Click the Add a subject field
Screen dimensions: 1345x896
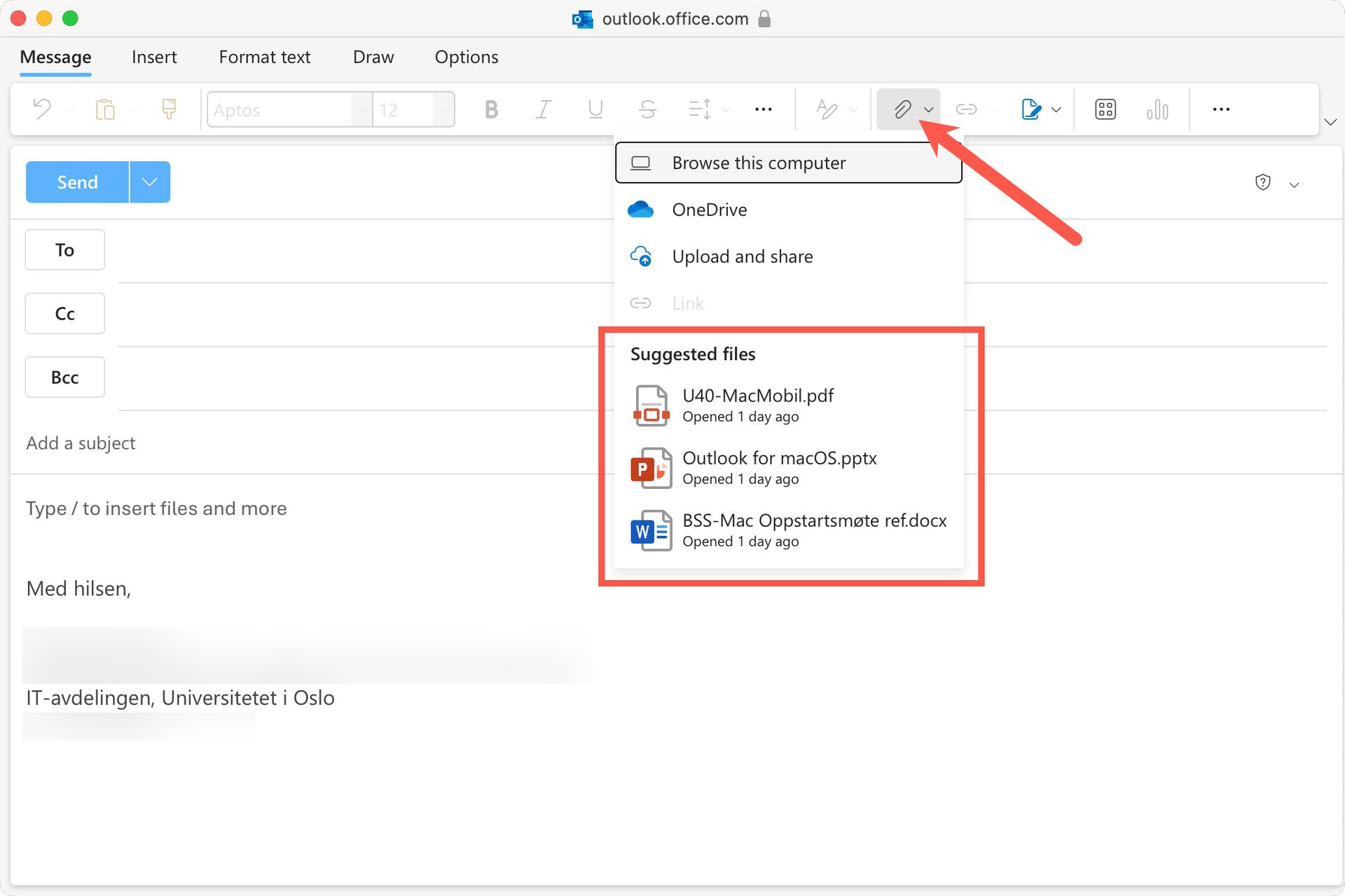[x=81, y=443]
